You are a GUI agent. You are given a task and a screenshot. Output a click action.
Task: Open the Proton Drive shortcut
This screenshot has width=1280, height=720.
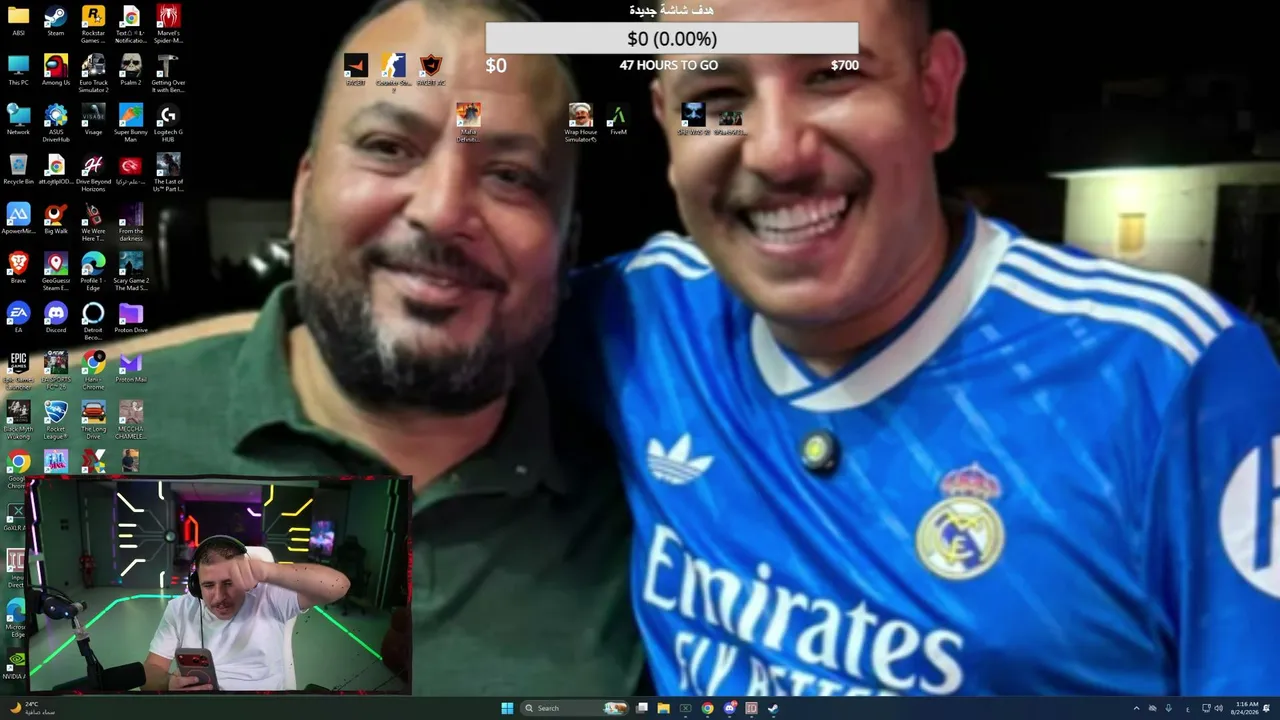(131, 318)
